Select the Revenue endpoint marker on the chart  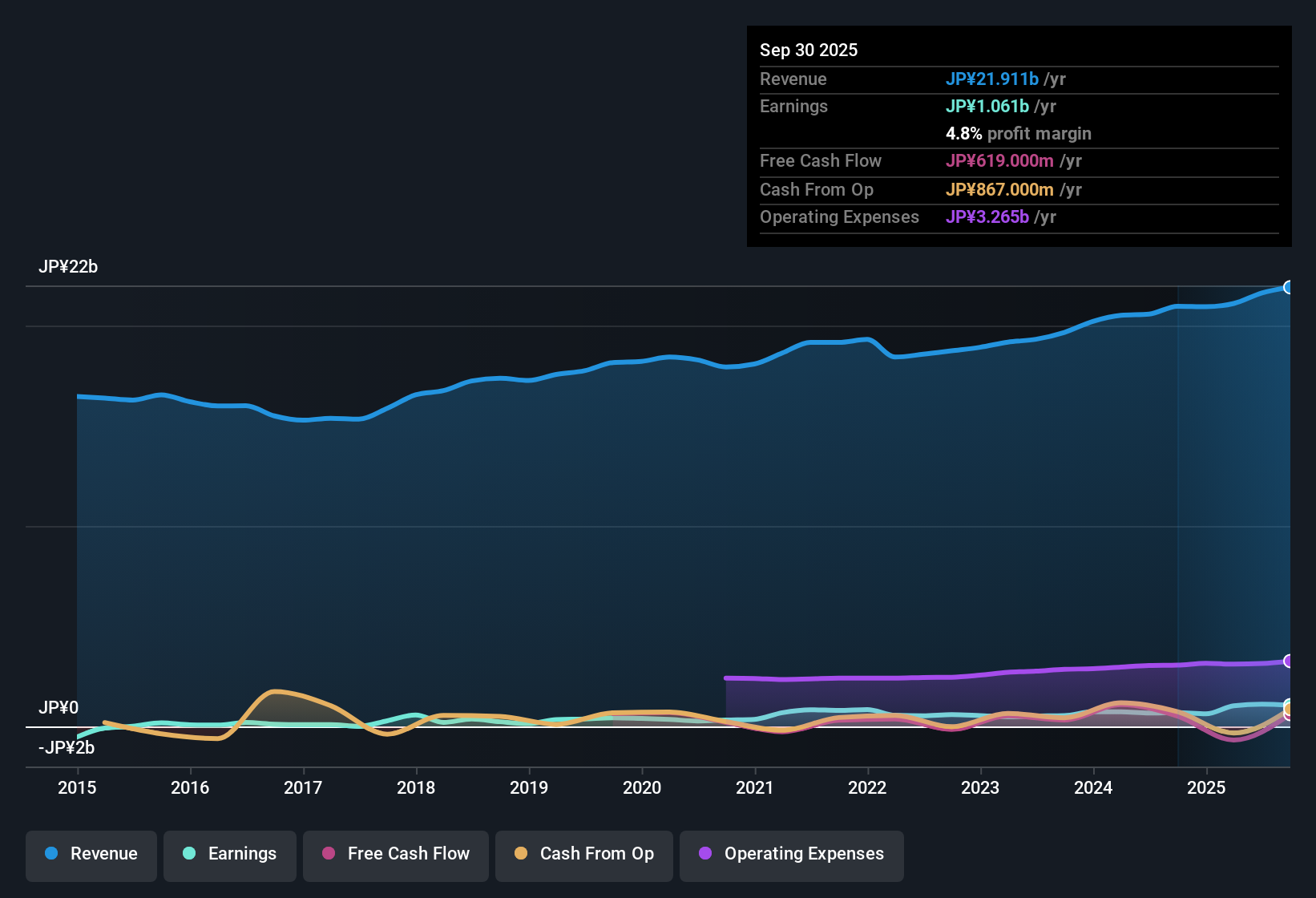tap(1290, 286)
